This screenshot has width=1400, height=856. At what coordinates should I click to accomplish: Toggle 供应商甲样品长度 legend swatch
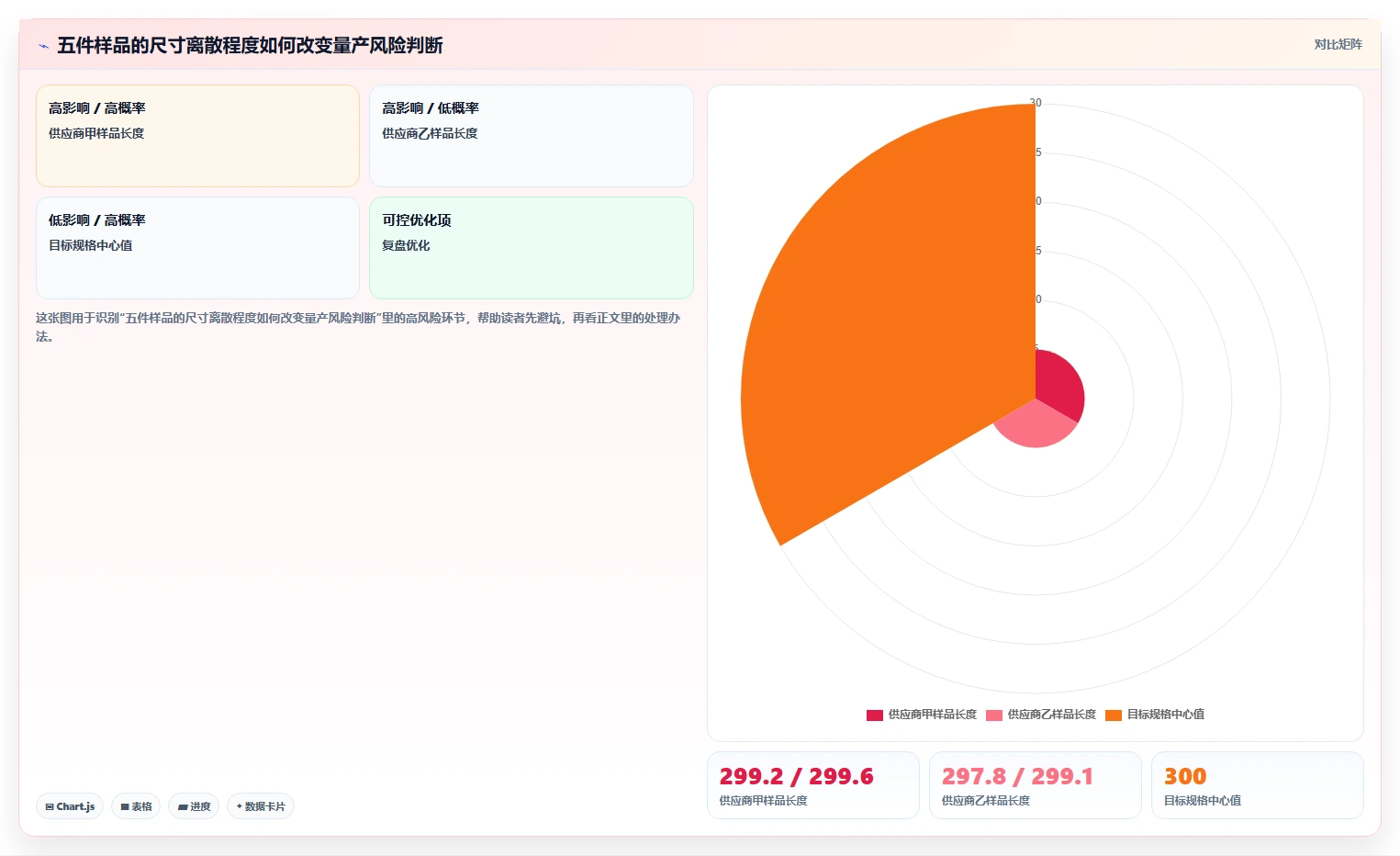875,715
